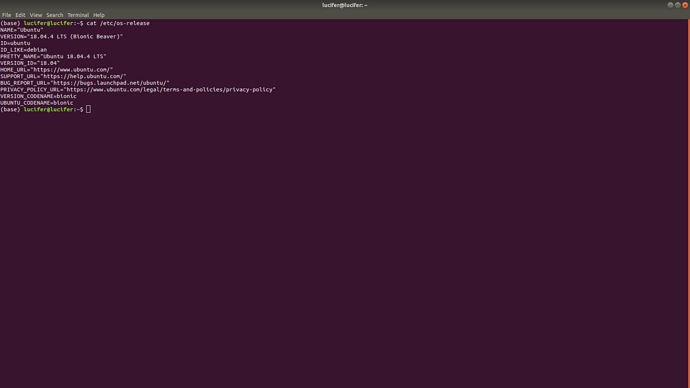Click the ID_LIKE=debian line

(x=23, y=50)
